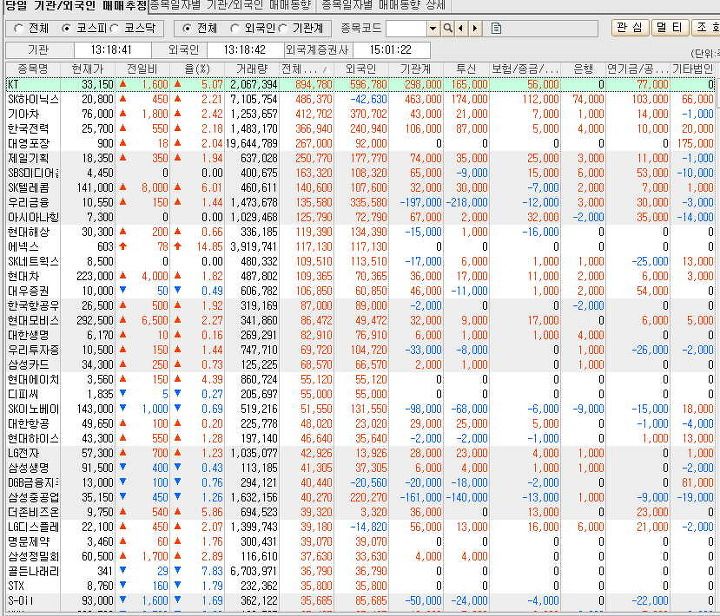The height and width of the screenshot is (616, 720).
Task: Click 골든나래리 volume 6,703,971
Action: 254,571
